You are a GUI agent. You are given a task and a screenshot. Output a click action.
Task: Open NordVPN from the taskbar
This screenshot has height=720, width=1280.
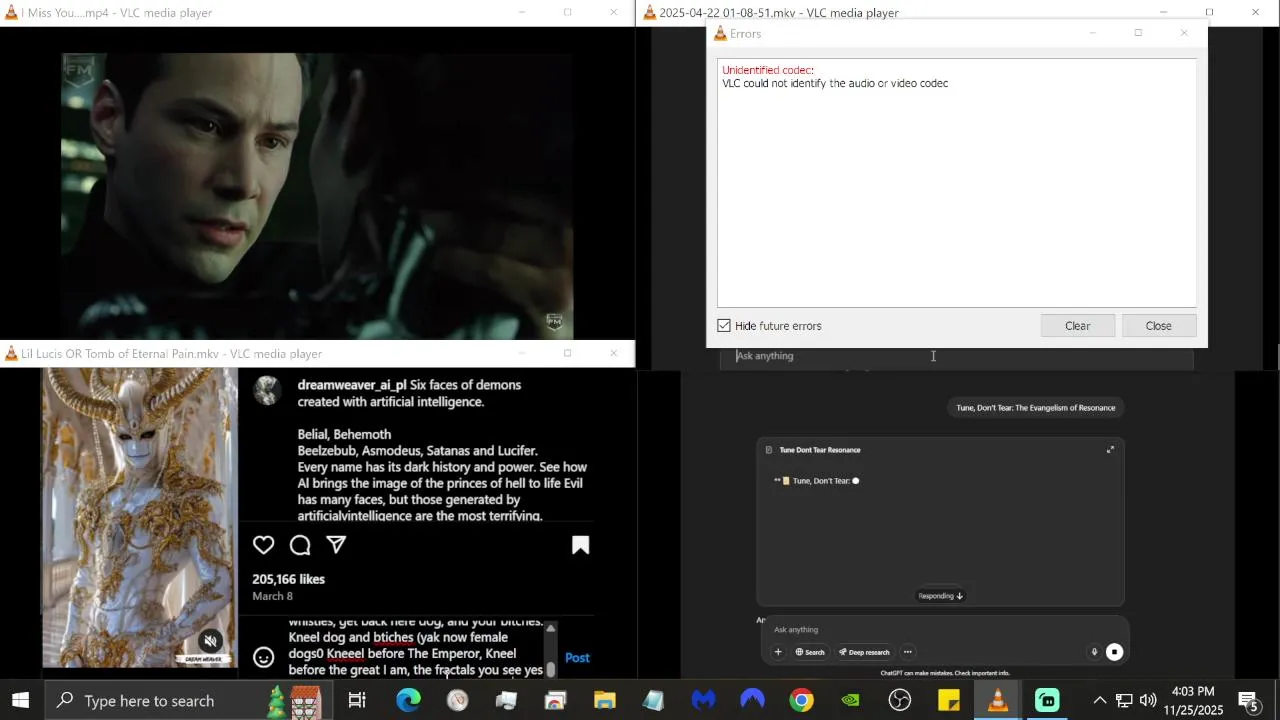752,700
